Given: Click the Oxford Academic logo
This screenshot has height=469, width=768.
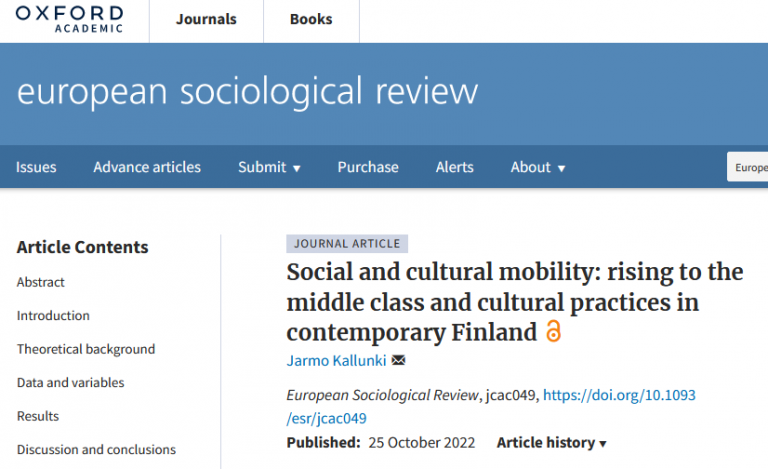Looking at the screenshot, I should 70,19.
